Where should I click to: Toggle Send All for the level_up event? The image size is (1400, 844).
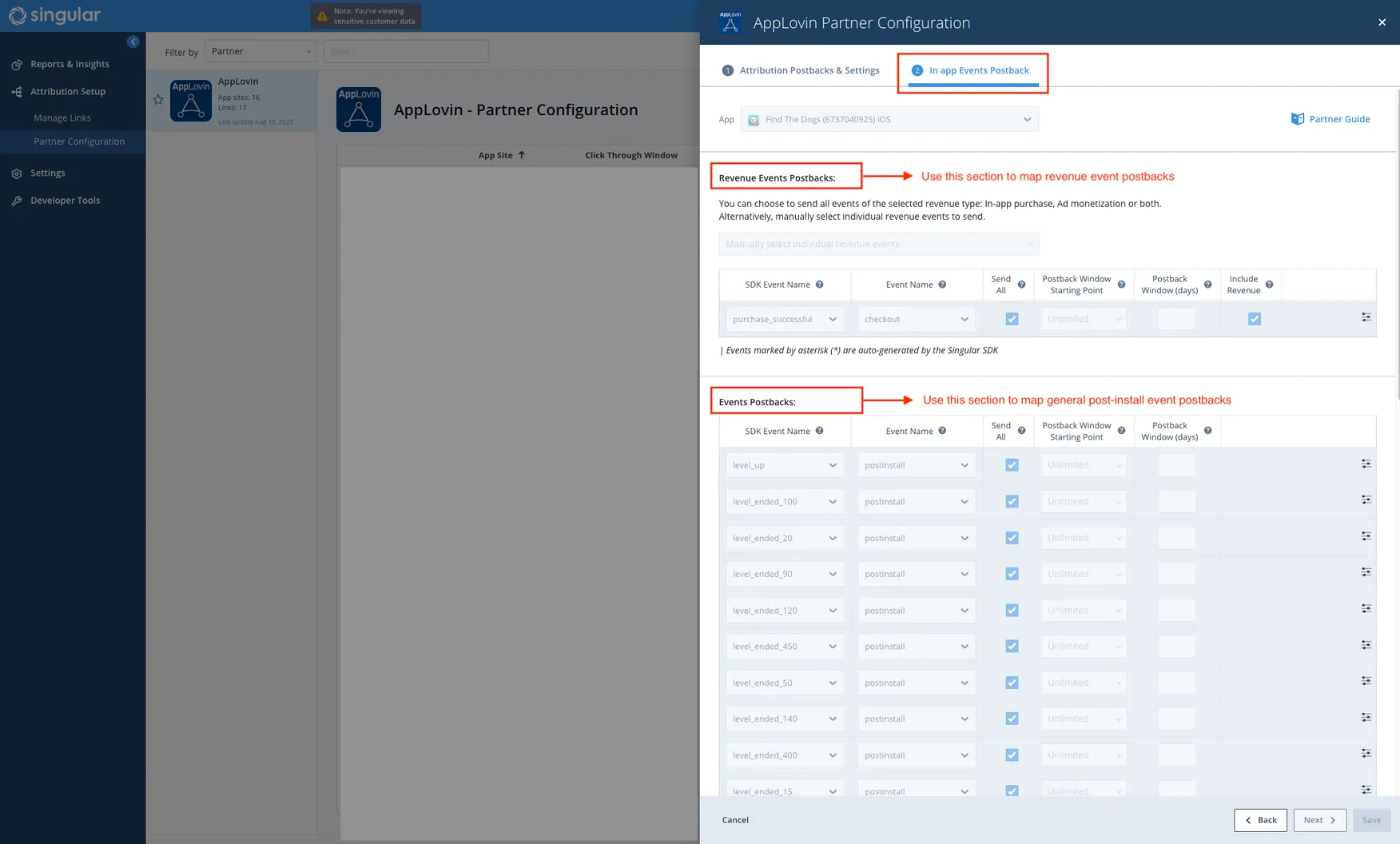[x=1012, y=464]
